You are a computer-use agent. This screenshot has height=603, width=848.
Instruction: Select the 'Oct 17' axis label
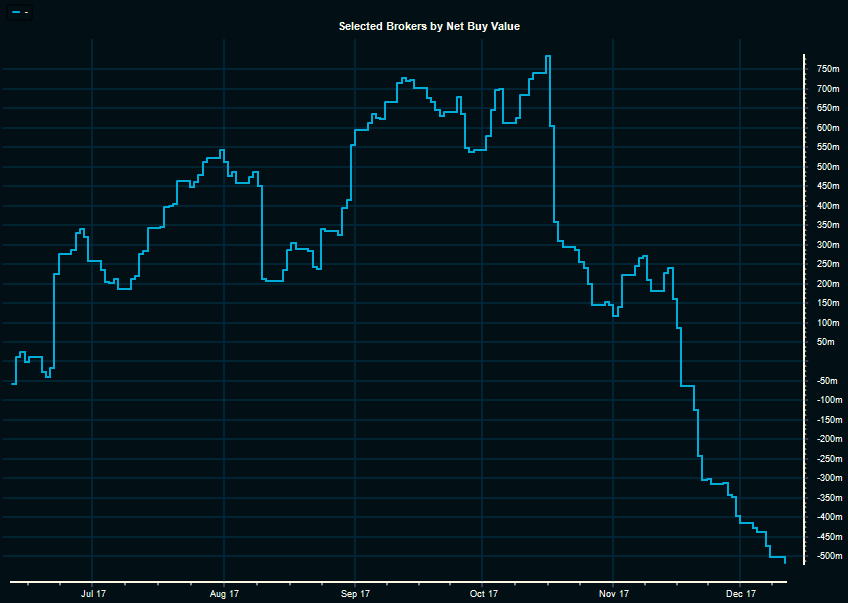point(483,594)
